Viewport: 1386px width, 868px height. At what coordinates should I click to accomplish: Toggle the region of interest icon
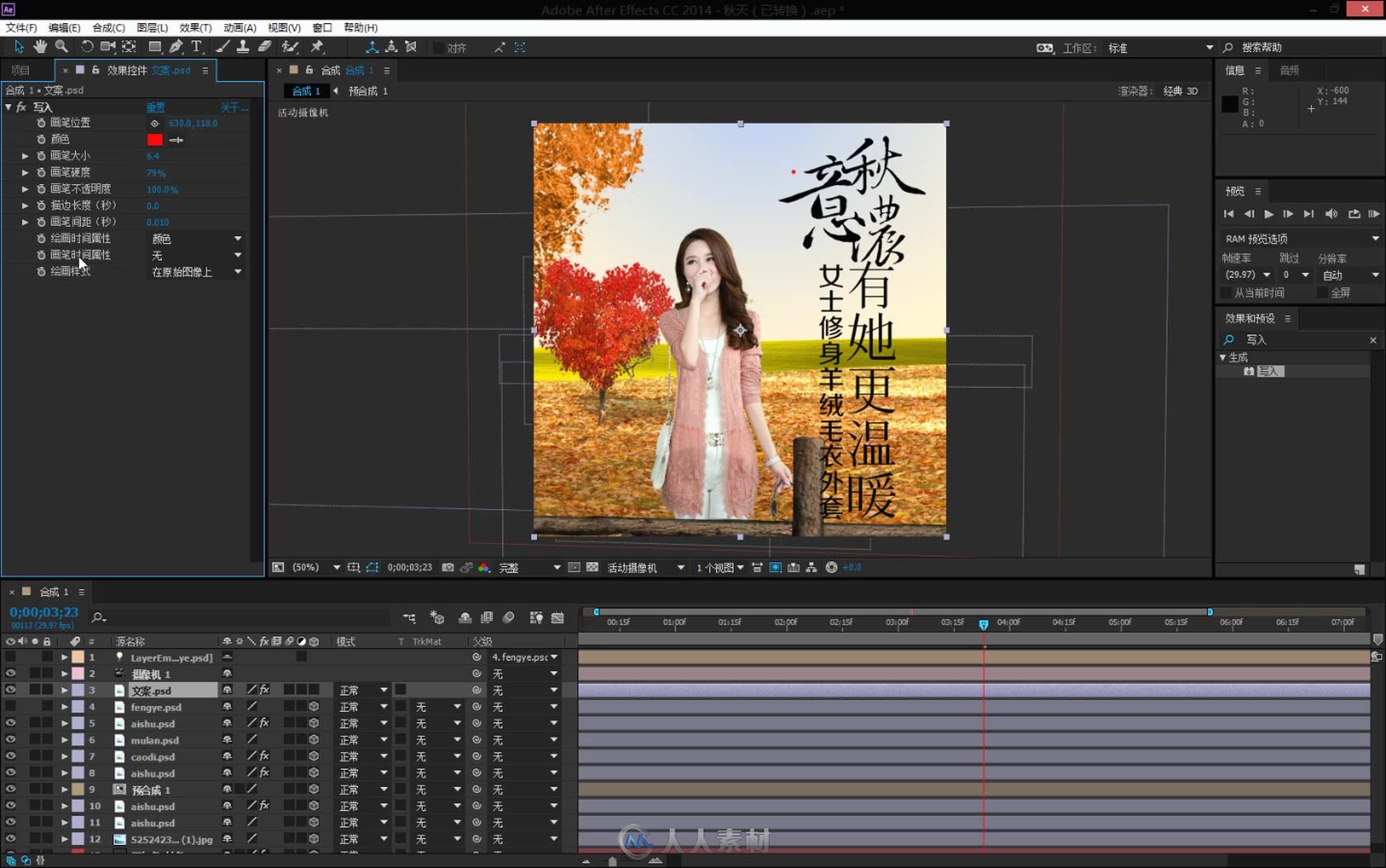pyautogui.click(x=574, y=568)
